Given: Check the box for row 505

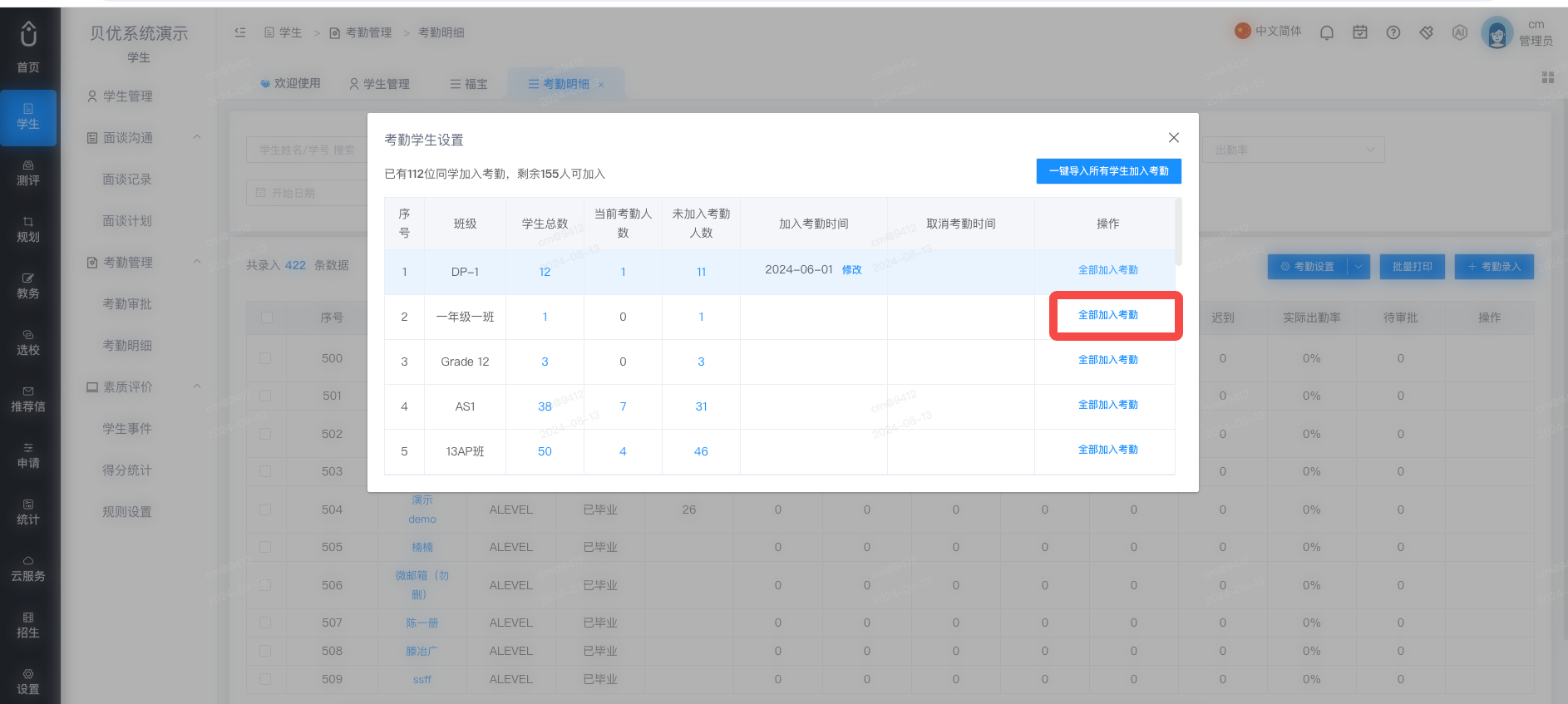Looking at the screenshot, I should click(x=265, y=547).
